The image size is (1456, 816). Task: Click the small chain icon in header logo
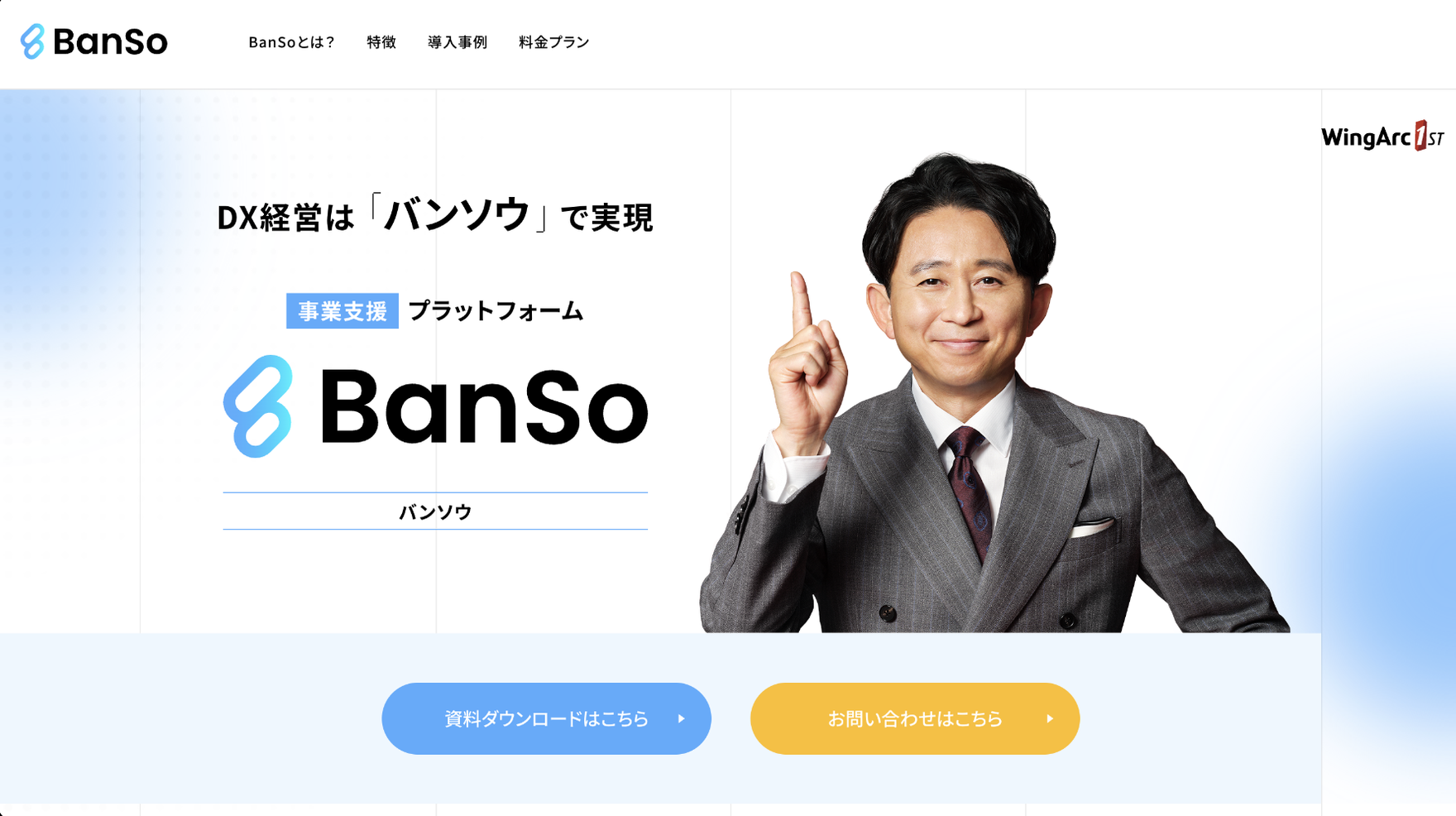click(33, 41)
